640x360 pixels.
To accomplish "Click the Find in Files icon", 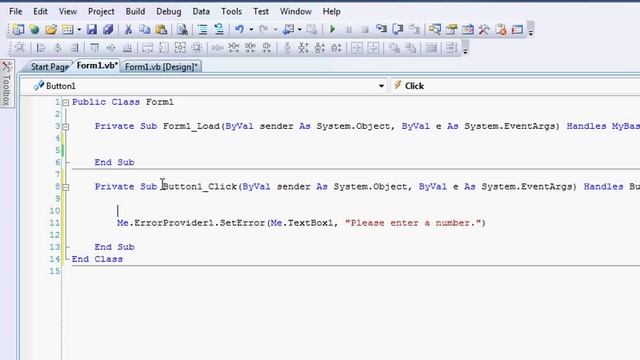I will (x=182, y=29).
